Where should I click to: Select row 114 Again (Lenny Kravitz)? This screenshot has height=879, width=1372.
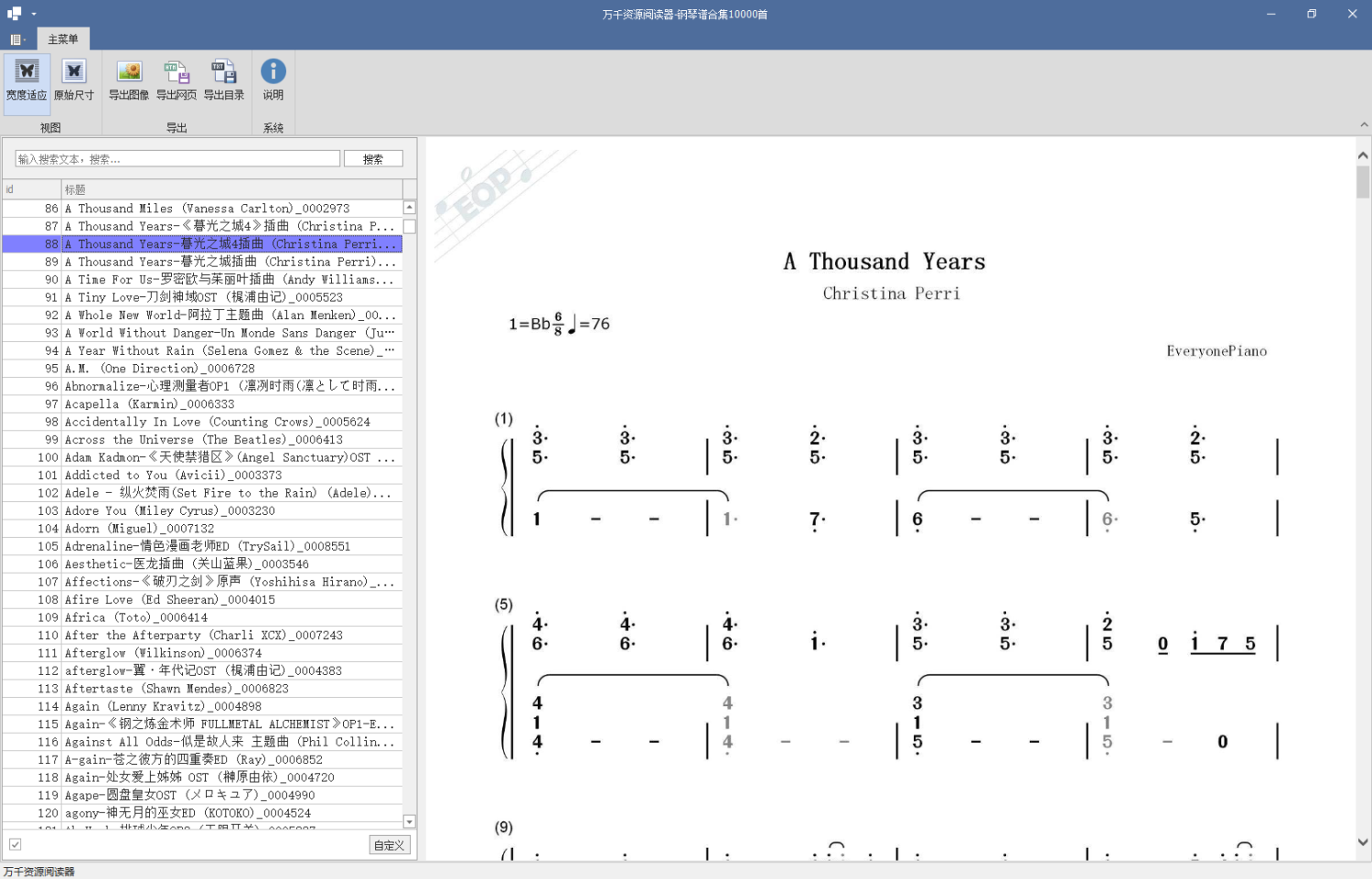coord(202,706)
